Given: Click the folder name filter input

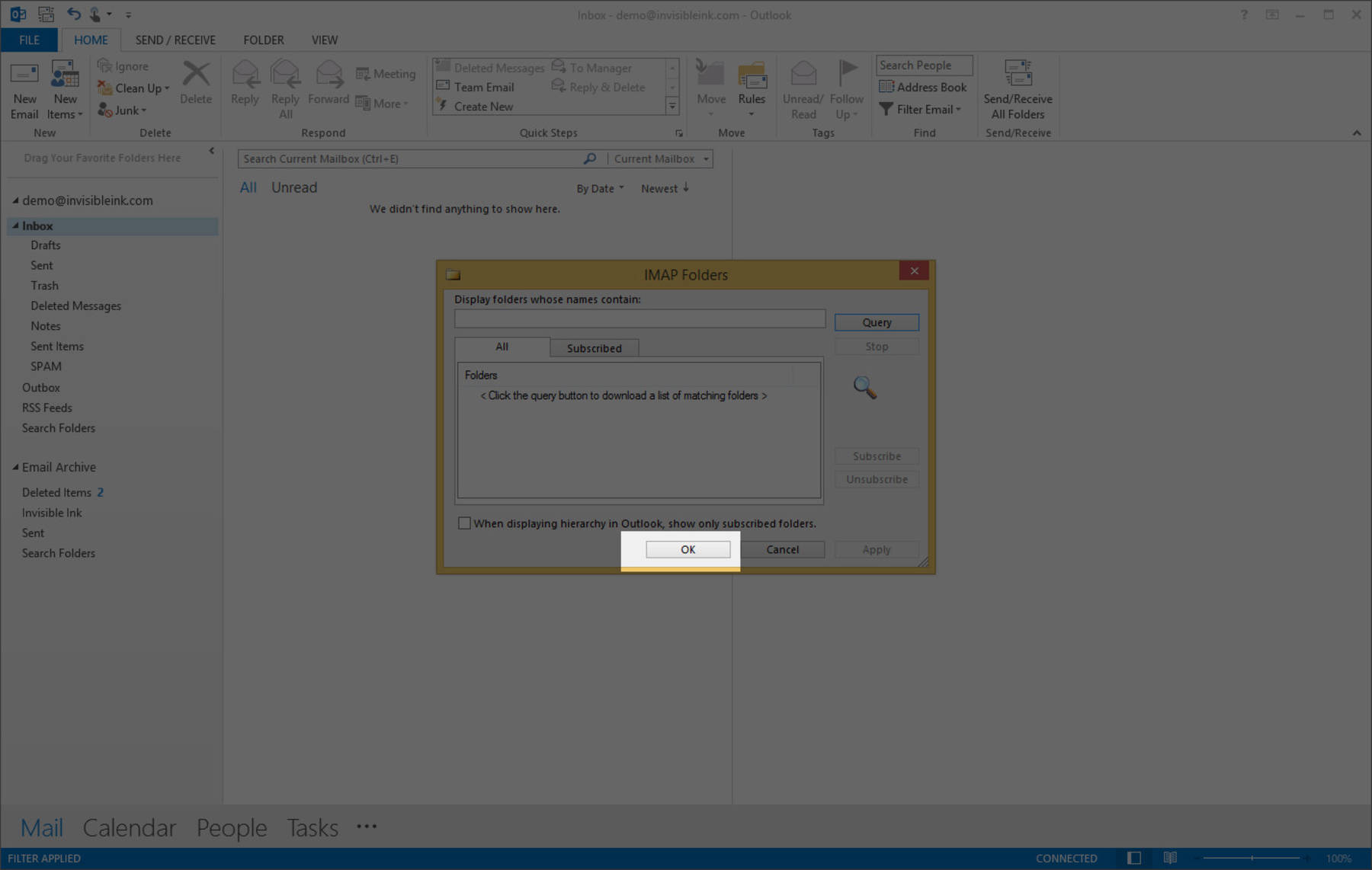Looking at the screenshot, I should pos(640,318).
